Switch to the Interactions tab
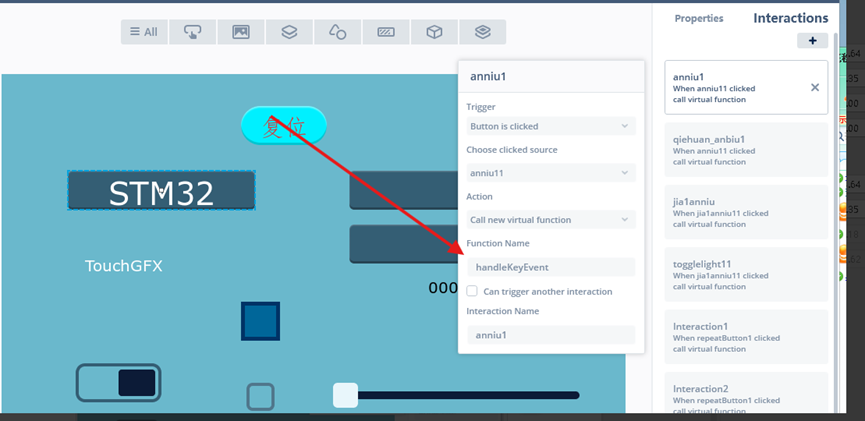Screen dimensions: 865x421 coord(791,18)
